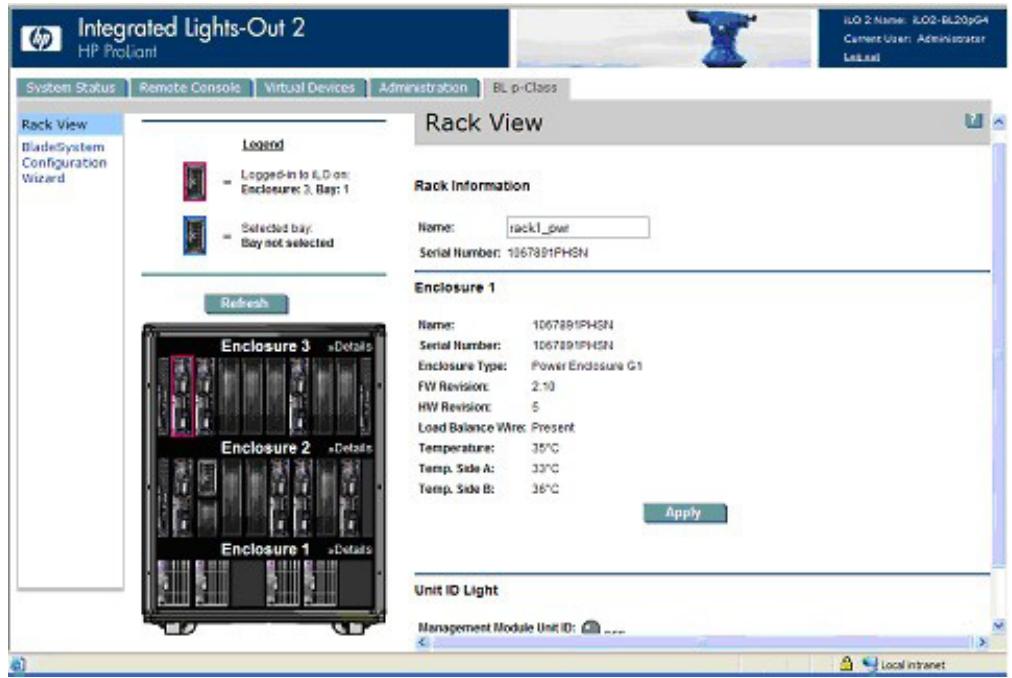Click the horizontal scrollbar right arrow
This screenshot has height=678, width=1012.
click(982, 642)
